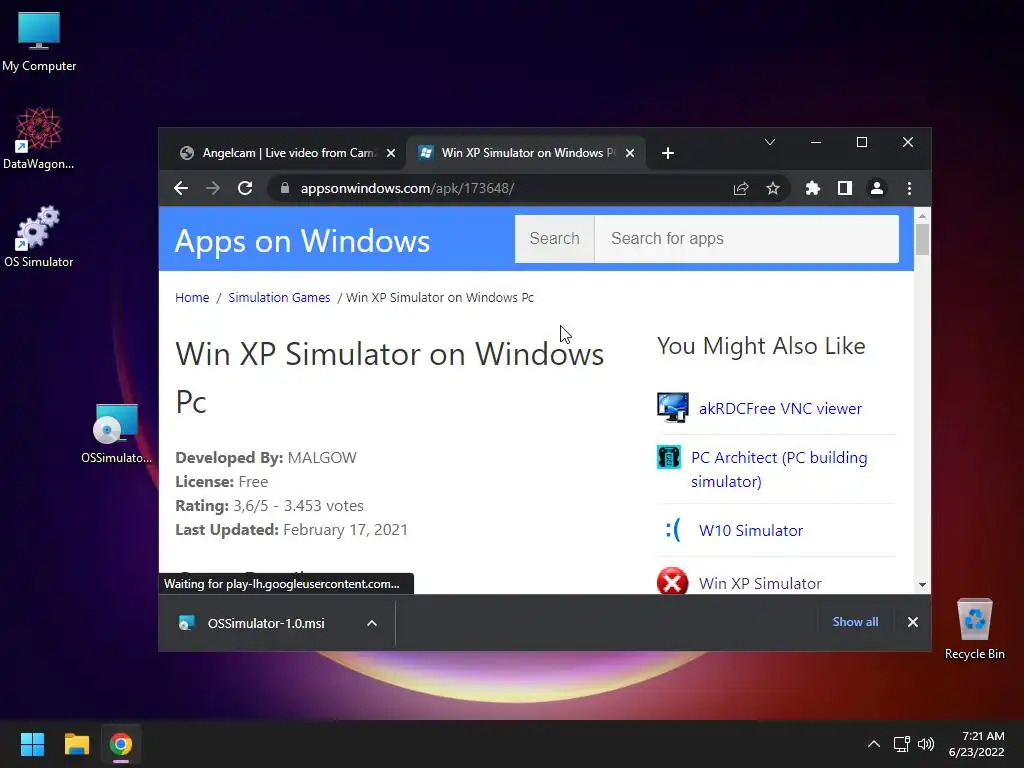The height and width of the screenshot is (768, 1024).
Task: Open File Explorer from the taskbar
Action: pyautogui.click(x=76, y=744)
